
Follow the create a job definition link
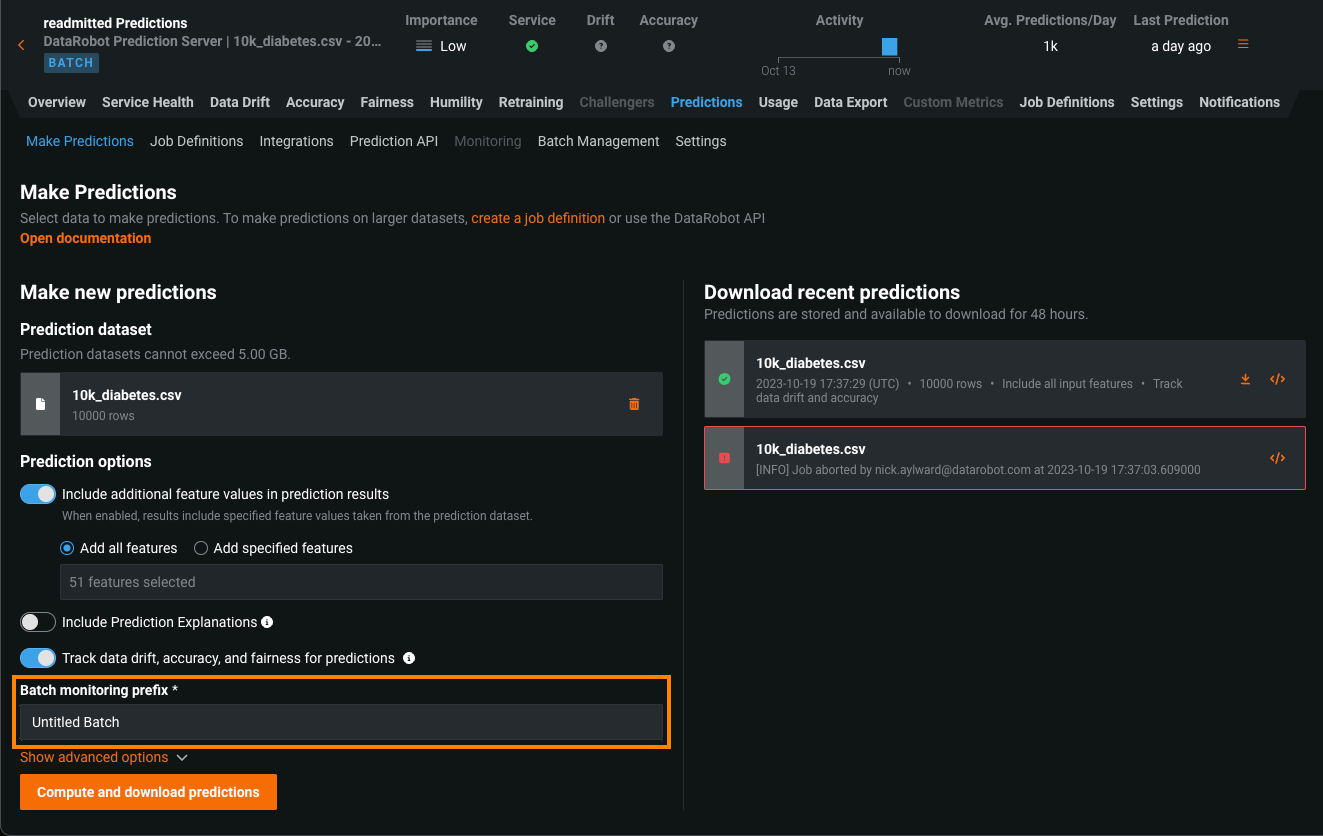(538, 218)
